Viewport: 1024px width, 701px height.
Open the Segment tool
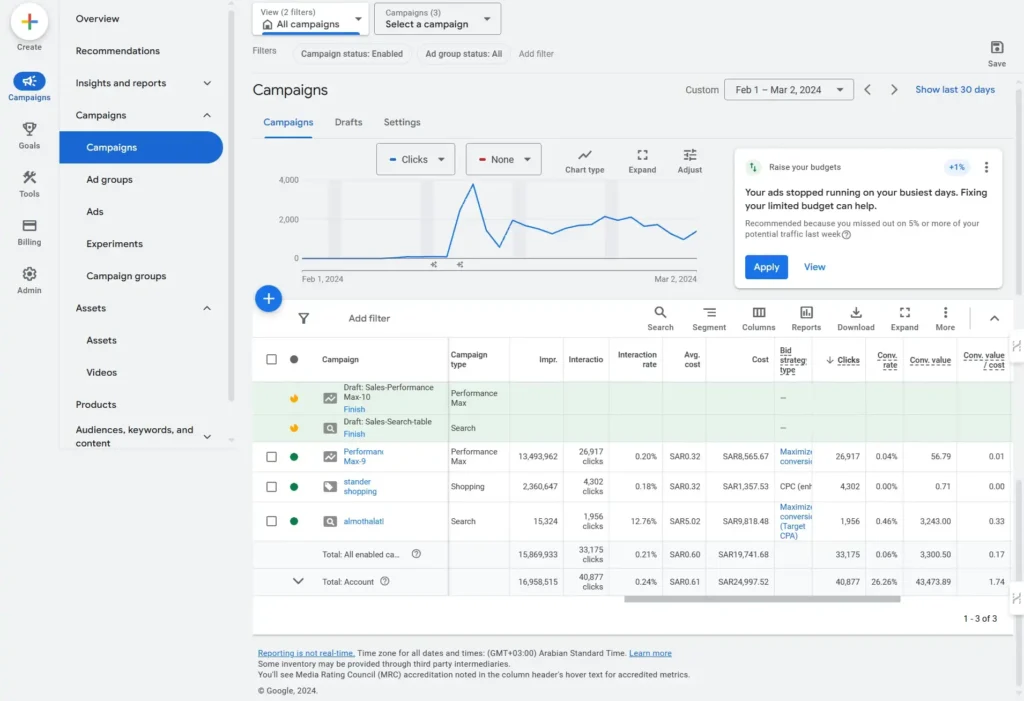pos(709,318)
